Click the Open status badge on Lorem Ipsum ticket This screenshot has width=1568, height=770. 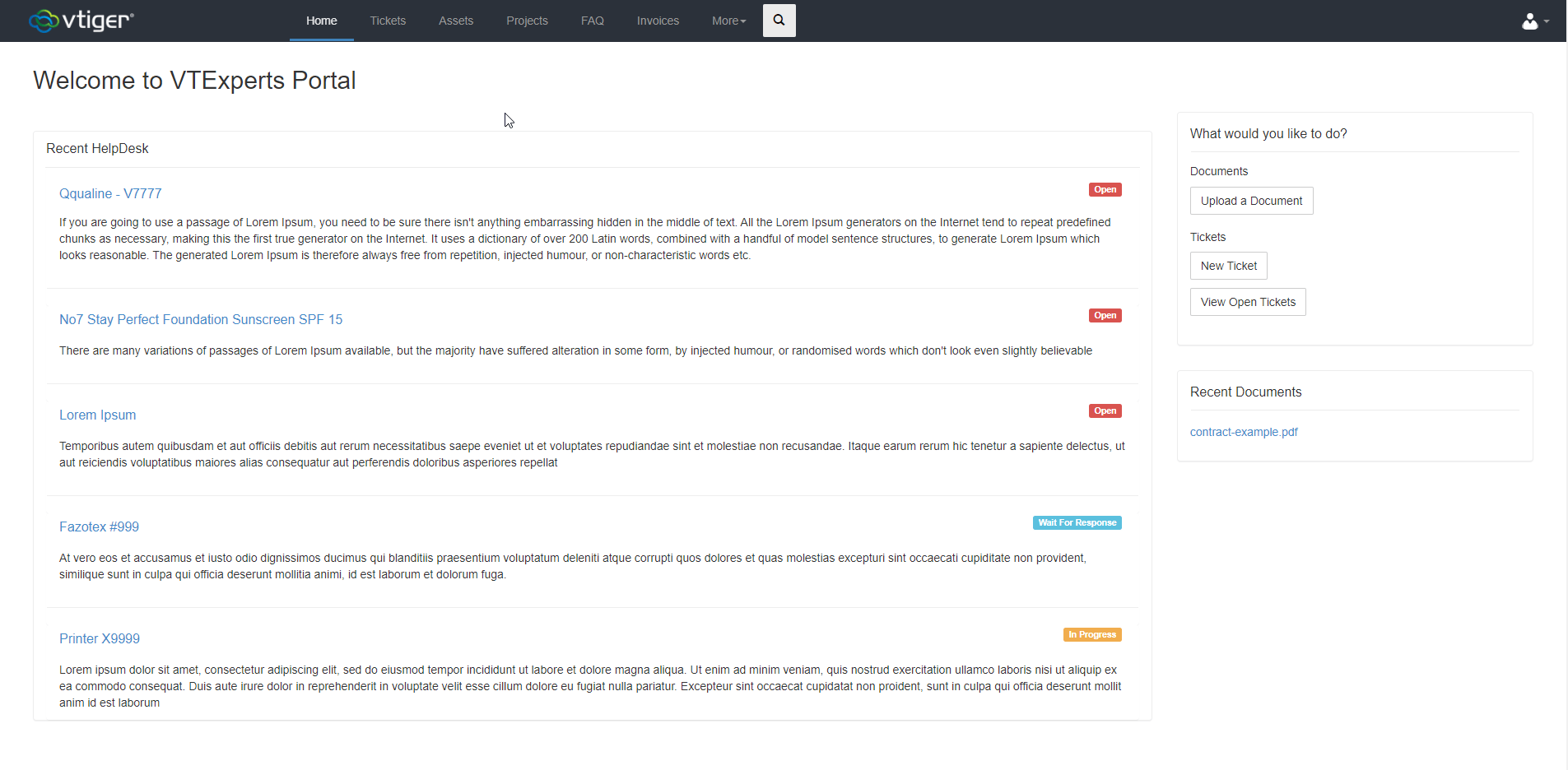pos(1105,410)
